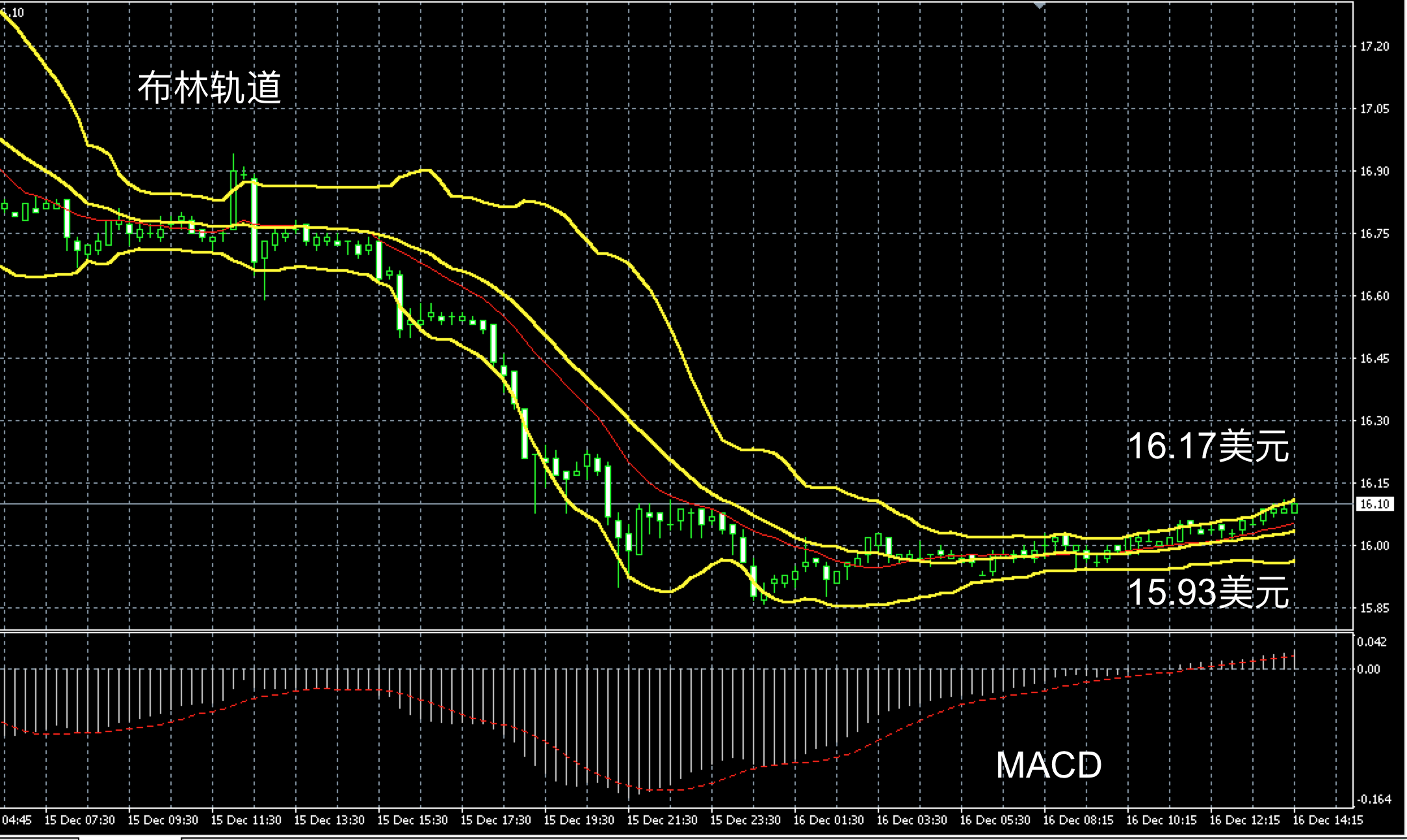Click the 16.90 price axis label
Viewport: 1407px width, 840px height.
pos(1374,171)
